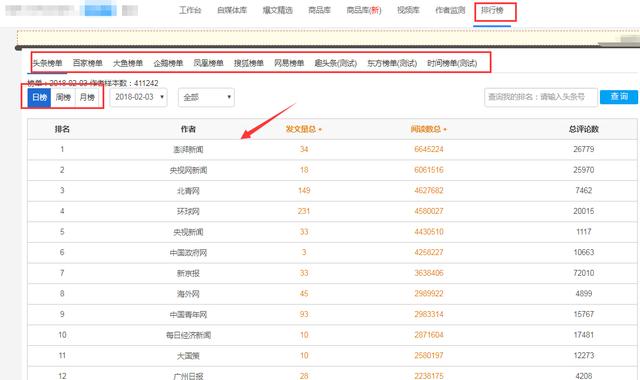Image resolution: width=640 pixels, height=380 pixels.
Task: Open 爆文精选 from the top menu
Action: click(x=278, y=10)
